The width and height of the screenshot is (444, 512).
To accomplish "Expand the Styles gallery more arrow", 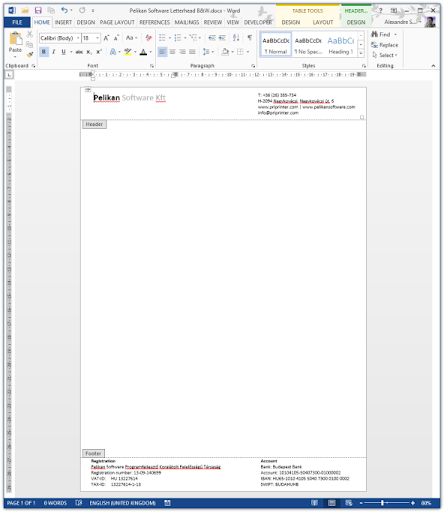I will [361, 53].
